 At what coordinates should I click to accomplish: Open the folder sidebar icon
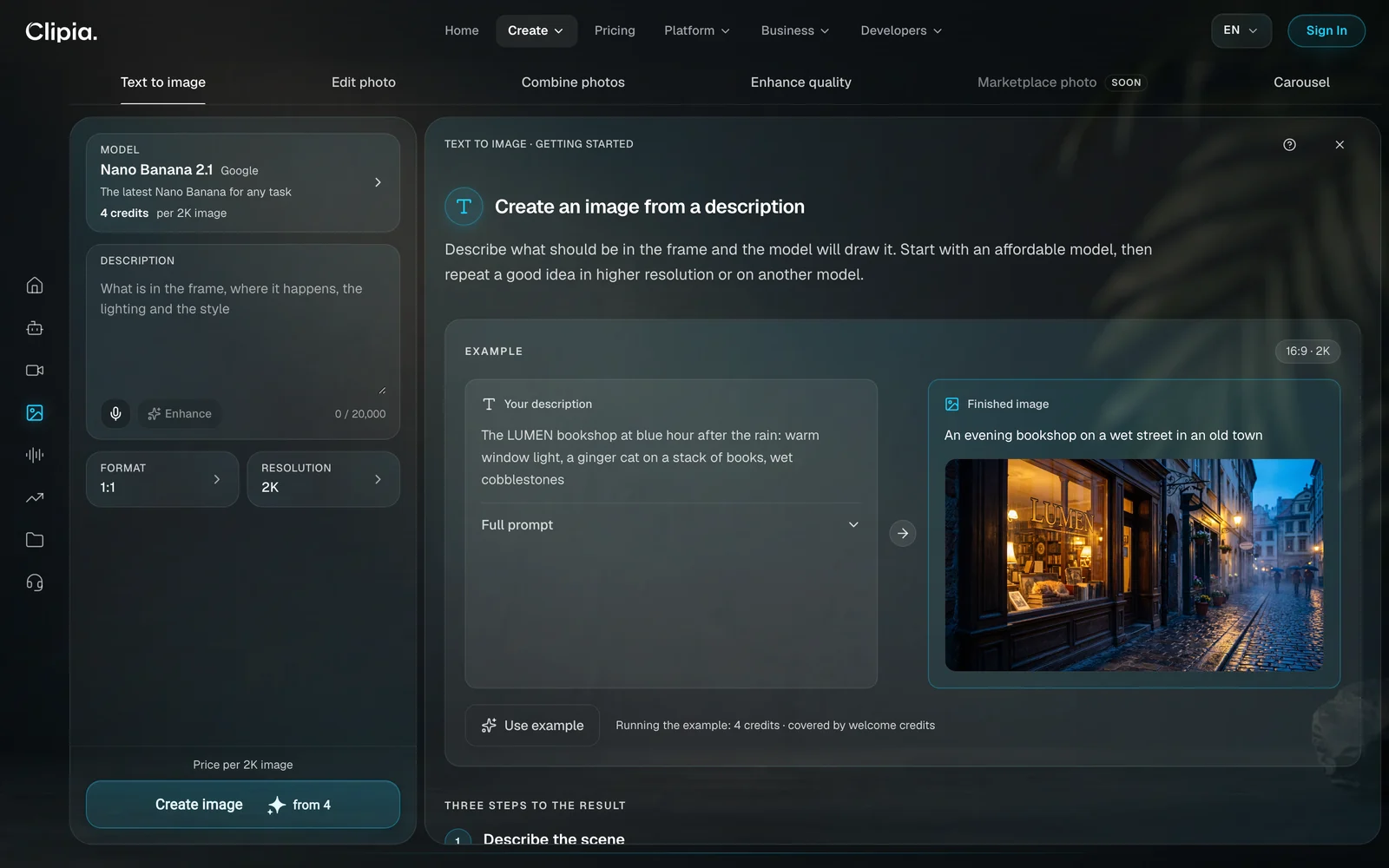pos(35,540)
